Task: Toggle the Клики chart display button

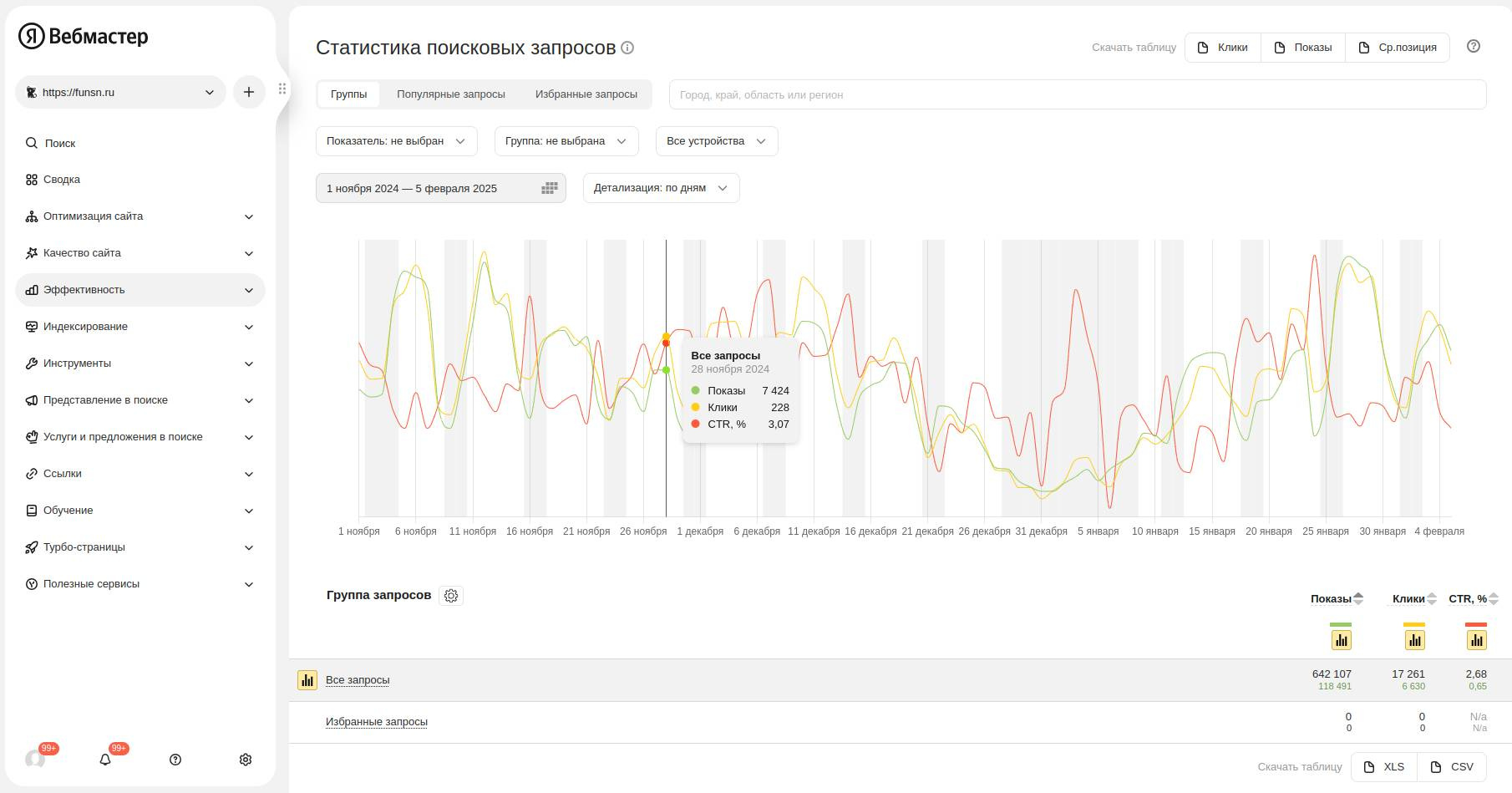Action: pos(1414,640)
